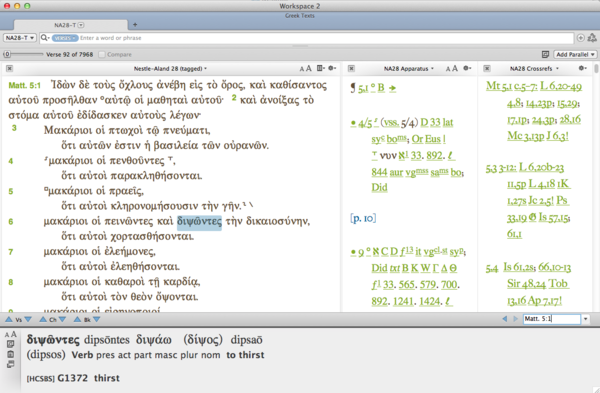Open the Add Parallel dropdown
Screen dimensions: 600x393
point(575,54)
